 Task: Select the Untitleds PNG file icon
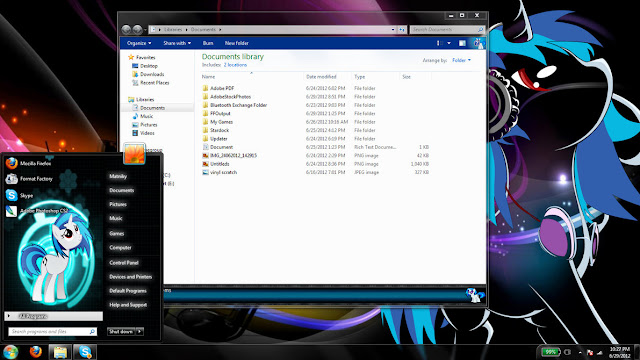(205, 164)
